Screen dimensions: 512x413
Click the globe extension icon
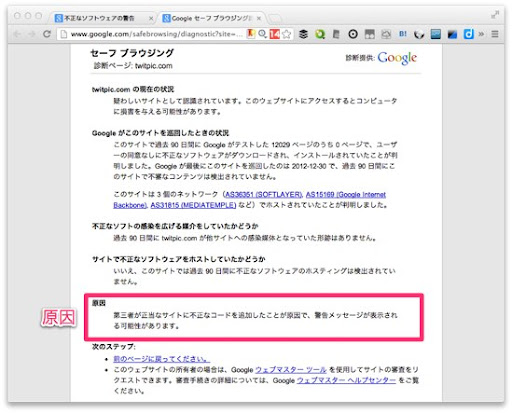click(x=419, y=34)
